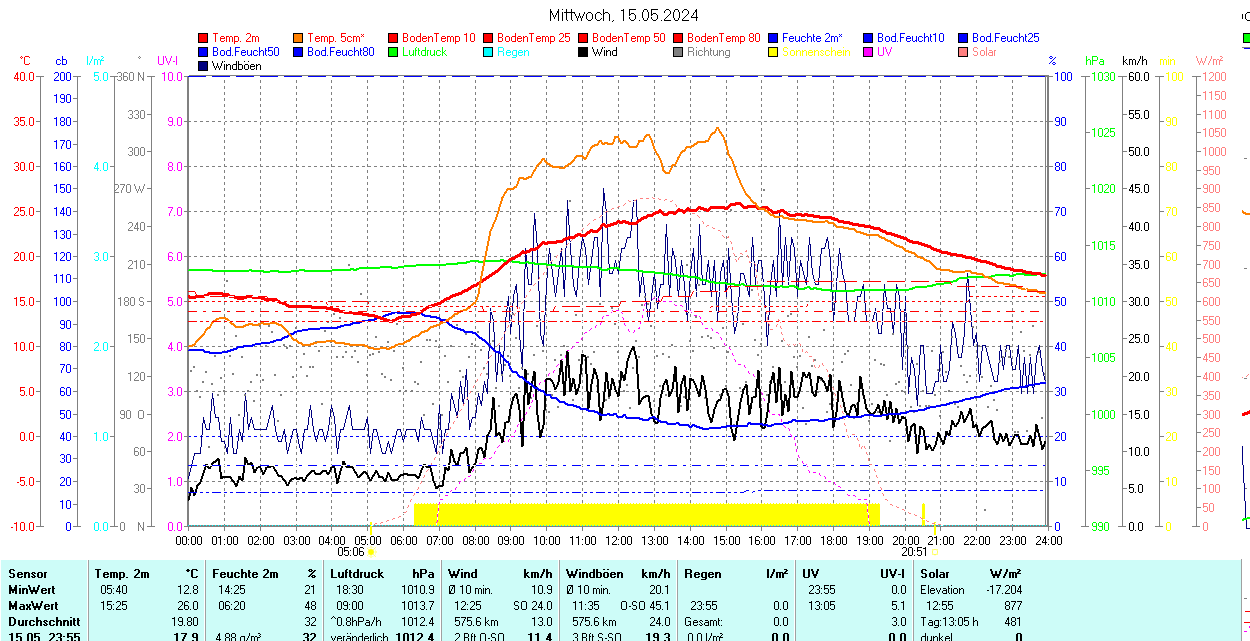Click the orange Temp. 5cm legend swatch

point(299,38)
